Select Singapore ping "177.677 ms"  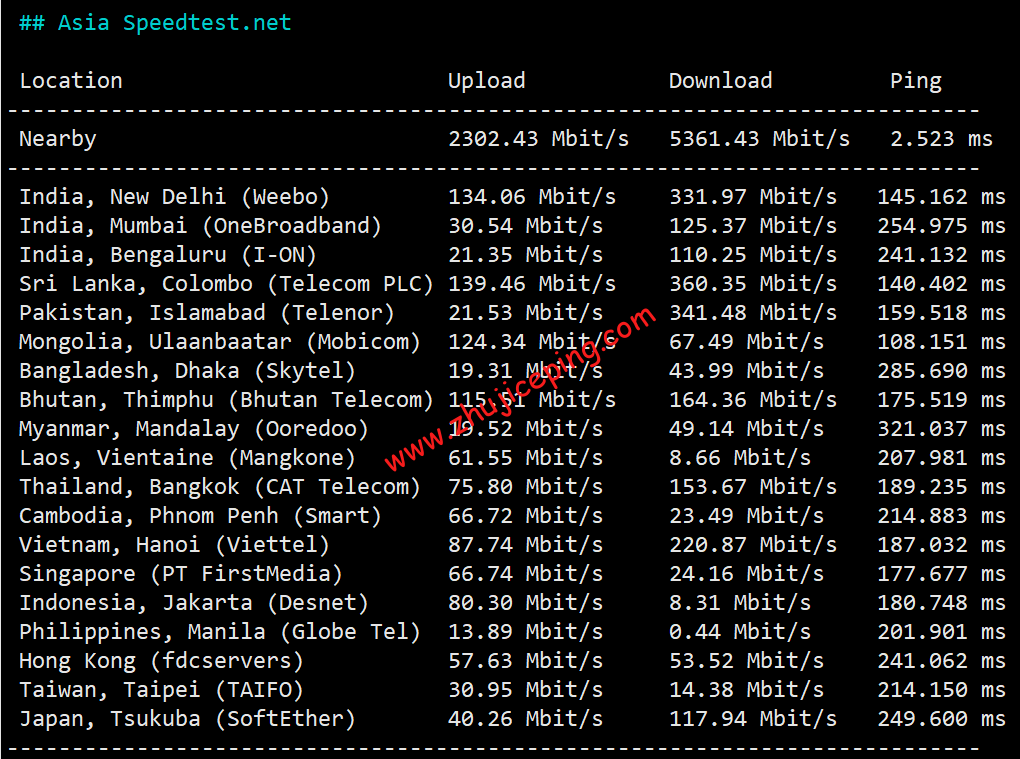(x=941, y=574)
